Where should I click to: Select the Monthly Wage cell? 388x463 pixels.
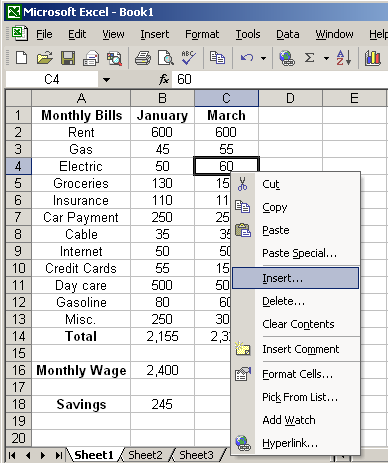click(81, 370)
